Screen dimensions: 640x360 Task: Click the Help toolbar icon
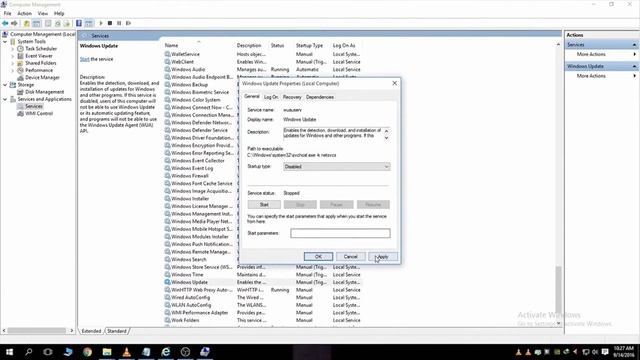coord(79,23)
